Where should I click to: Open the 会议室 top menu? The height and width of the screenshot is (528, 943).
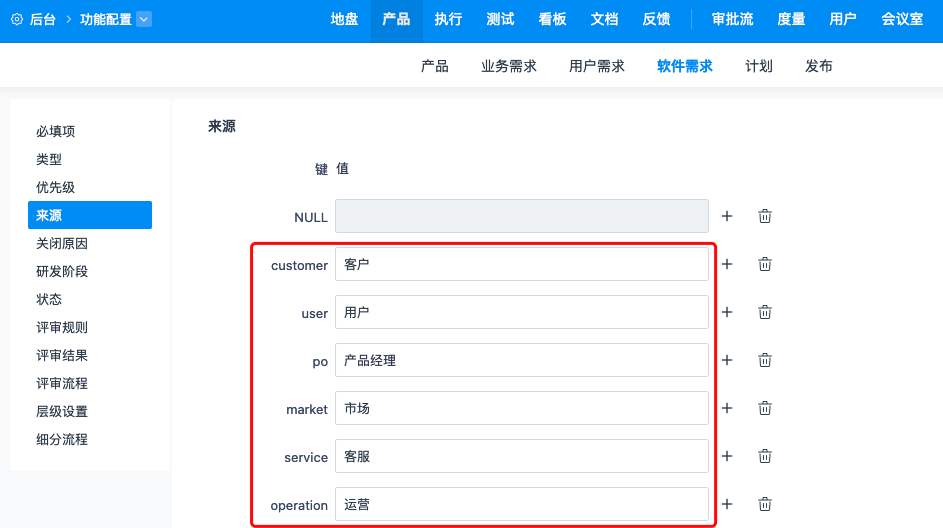902,19
